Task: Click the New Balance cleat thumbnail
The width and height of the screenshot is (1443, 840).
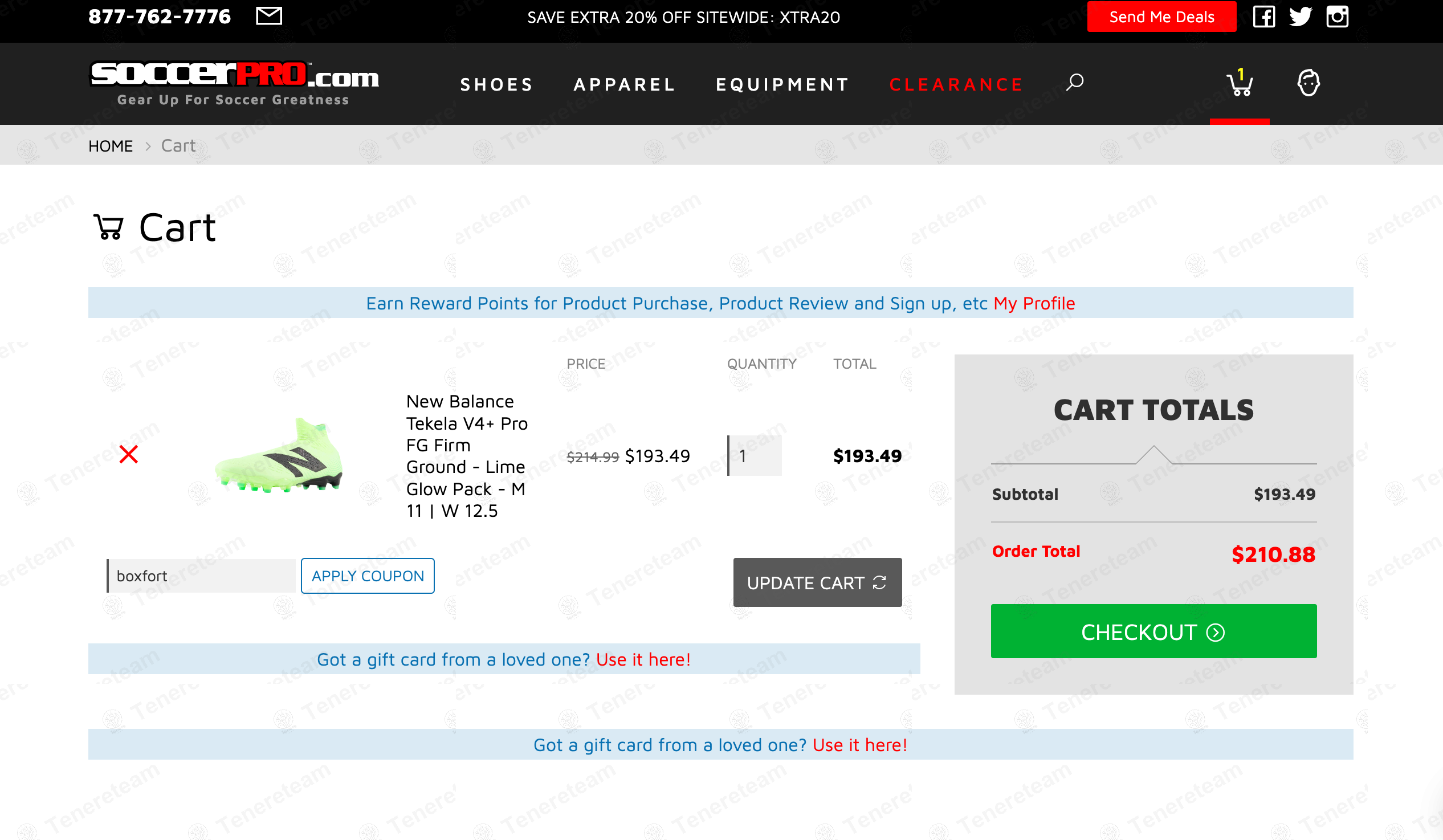Action: [279, 455]
